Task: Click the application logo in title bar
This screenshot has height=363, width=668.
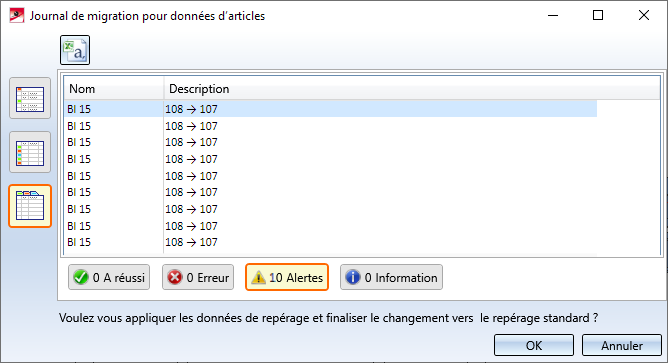Action: pos(17,16)
